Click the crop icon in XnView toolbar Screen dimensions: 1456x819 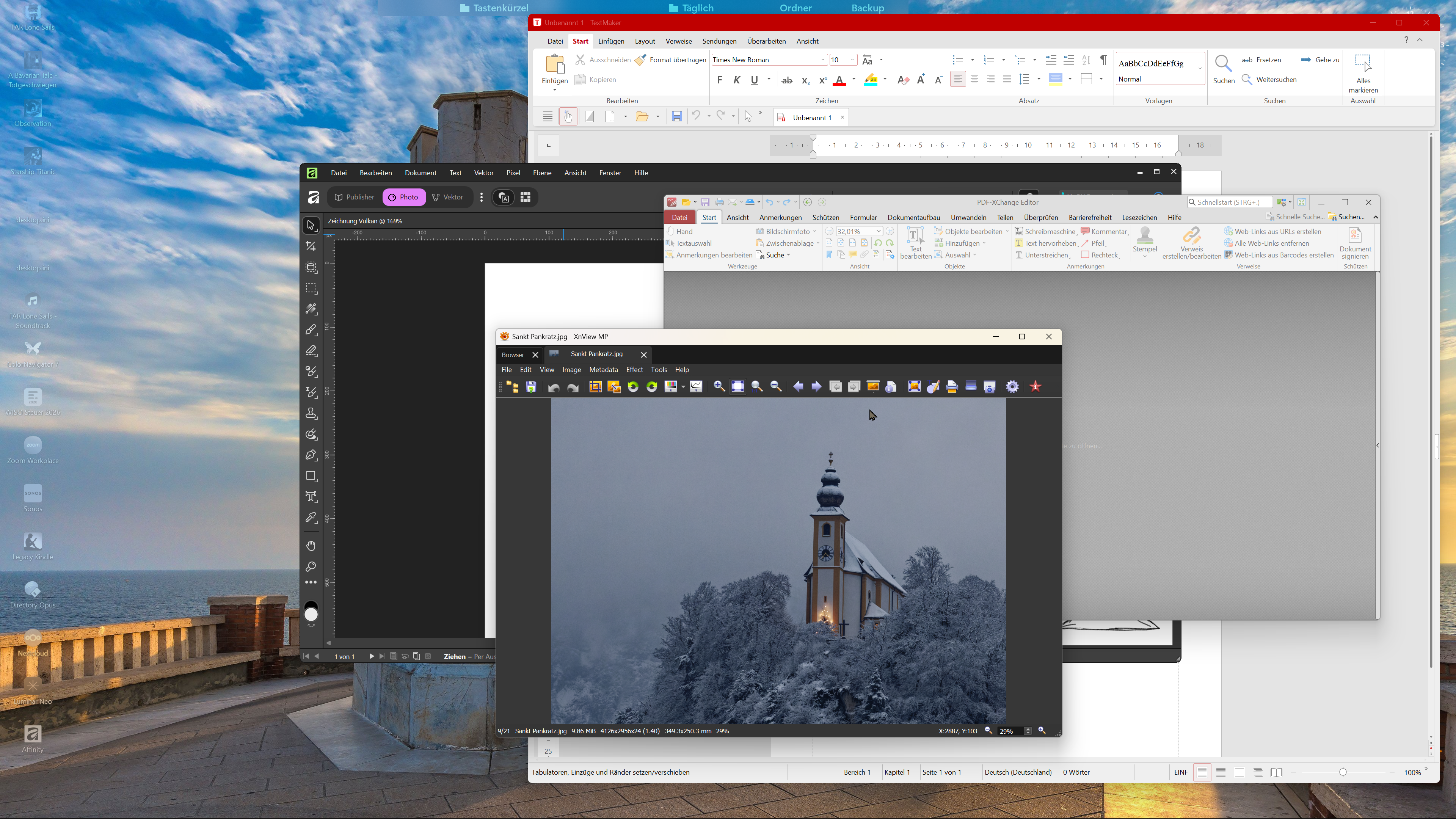click(x=595, y=387)
